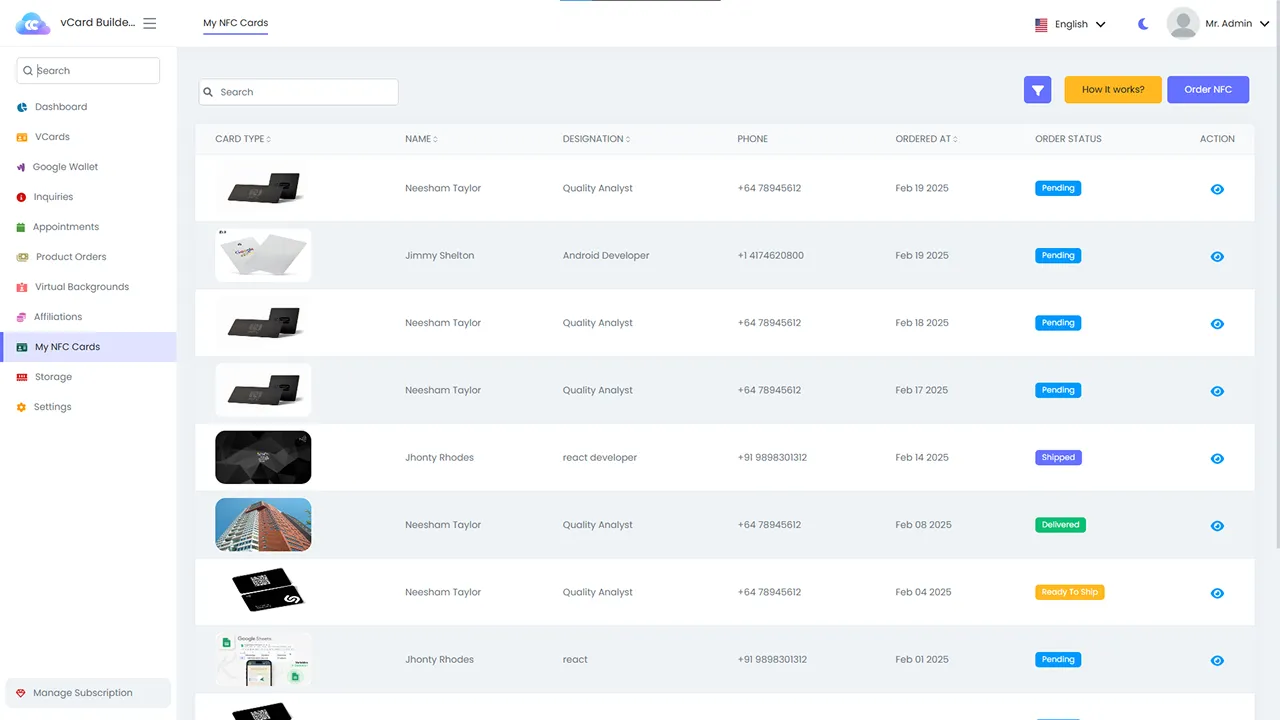This screenshot has height=720, width=1280.
Task: Click the US flag language icon
Action: click(1041, 25)
